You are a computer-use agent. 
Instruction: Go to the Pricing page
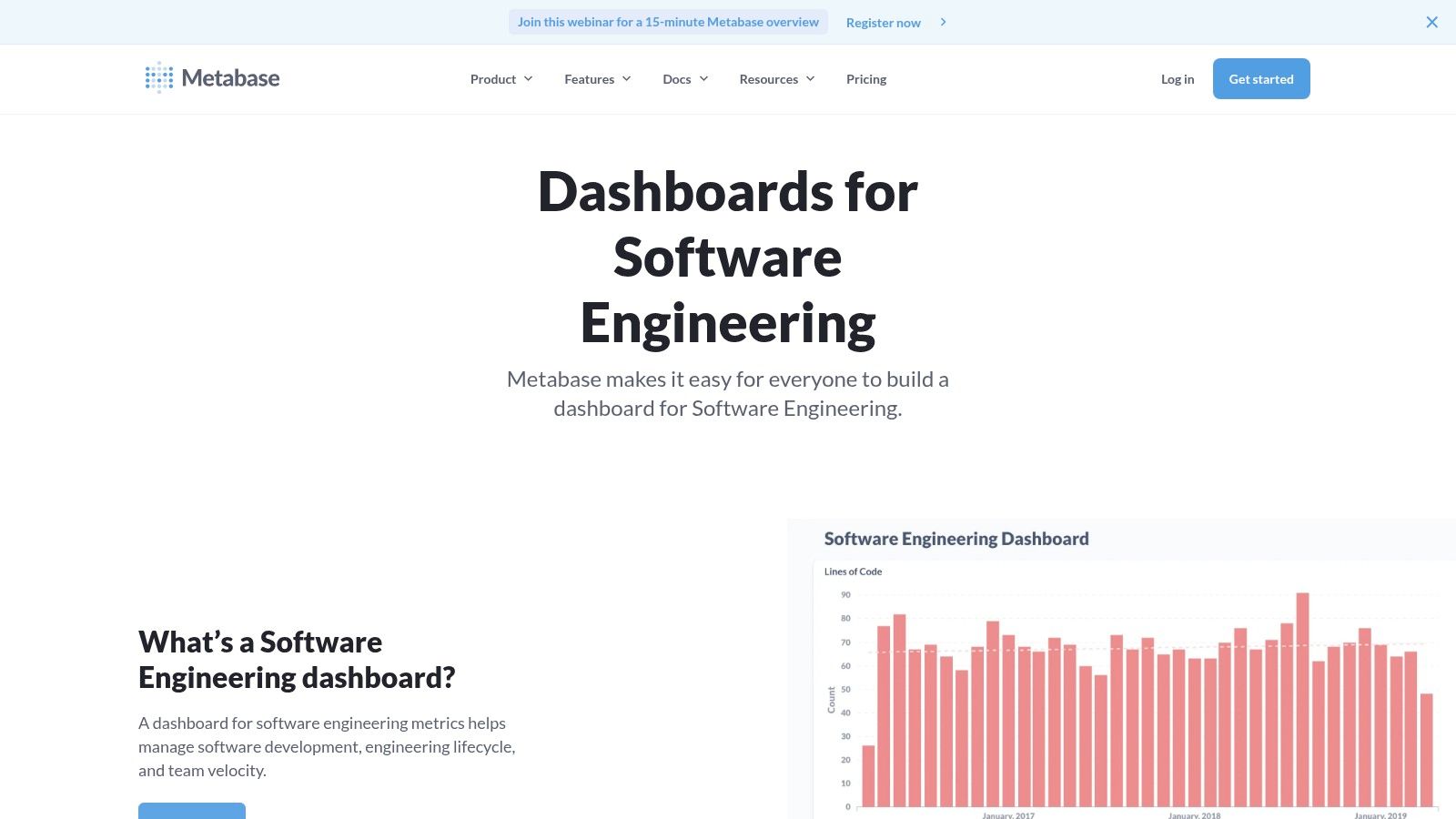point(866,79)
